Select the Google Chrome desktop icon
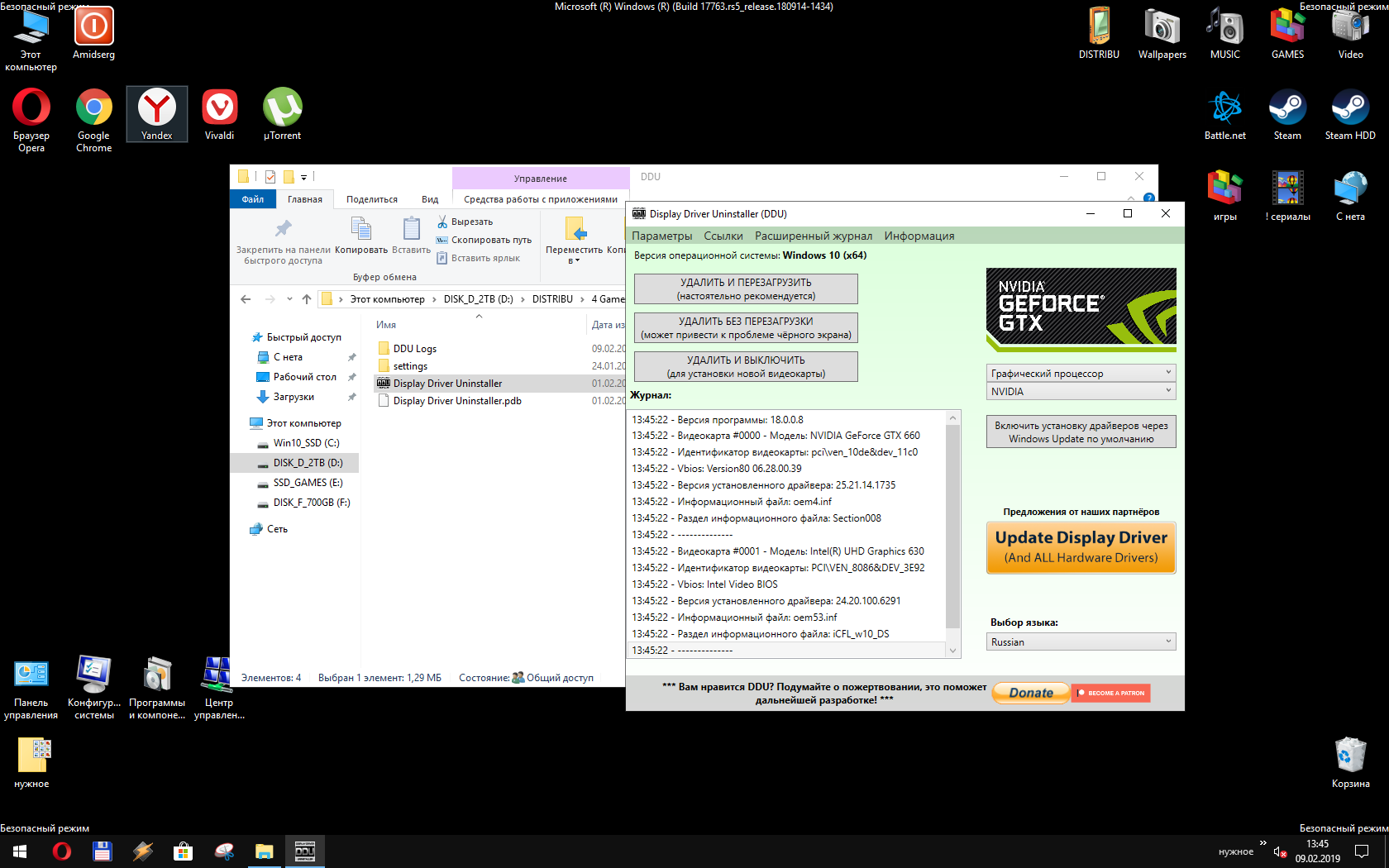The image size is (1389, 868). pyautogui.click(x=94, y=120)
